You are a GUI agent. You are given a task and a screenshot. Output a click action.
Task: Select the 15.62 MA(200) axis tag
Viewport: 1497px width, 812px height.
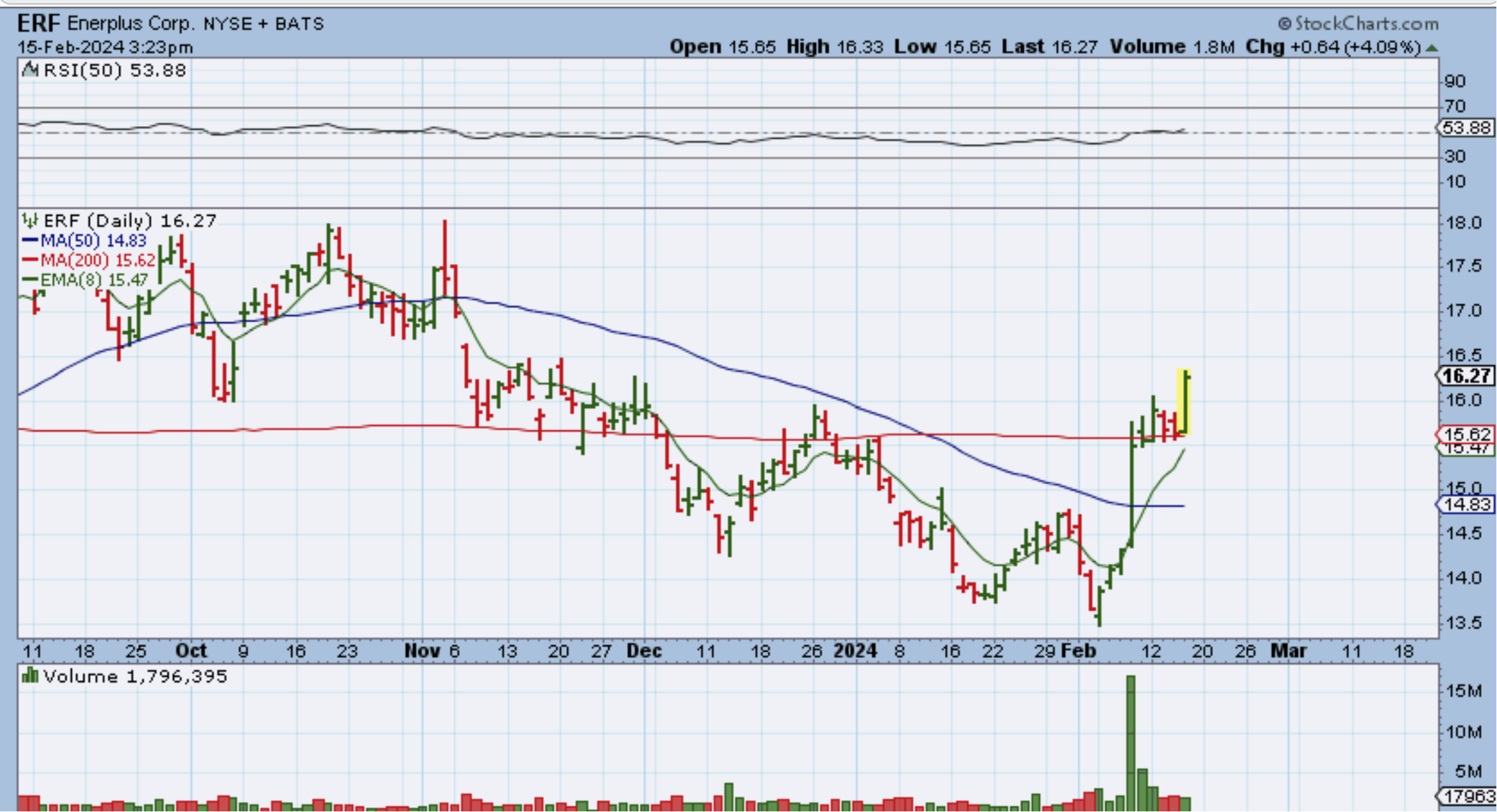(x=1466, y=435)
